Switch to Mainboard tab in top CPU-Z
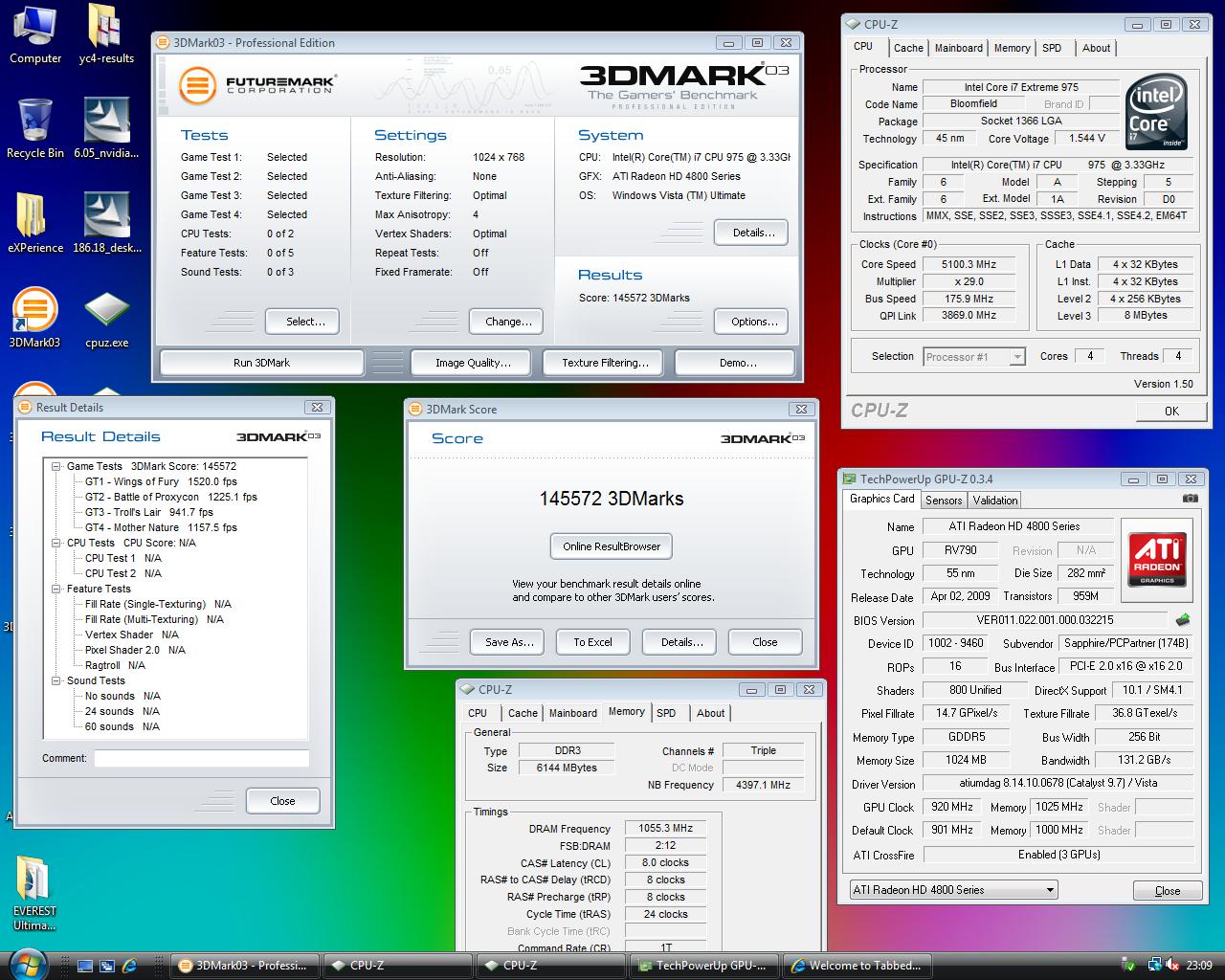1225x980 pixels. (958, 48)
